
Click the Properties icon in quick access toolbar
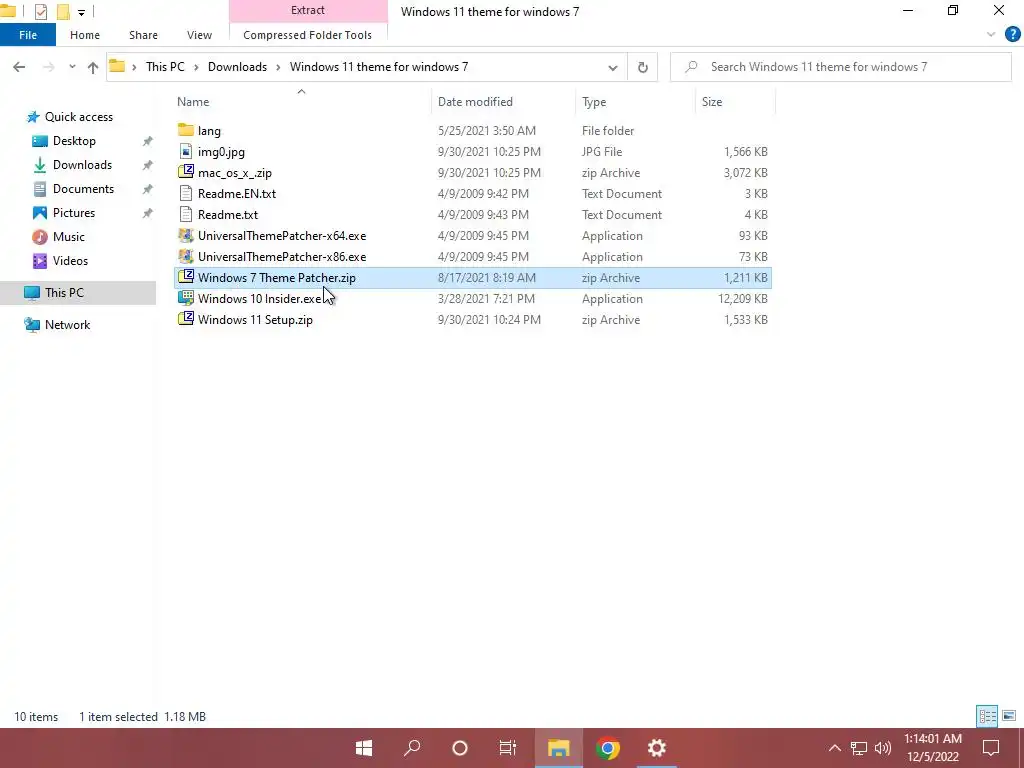(x=40, y=11)
